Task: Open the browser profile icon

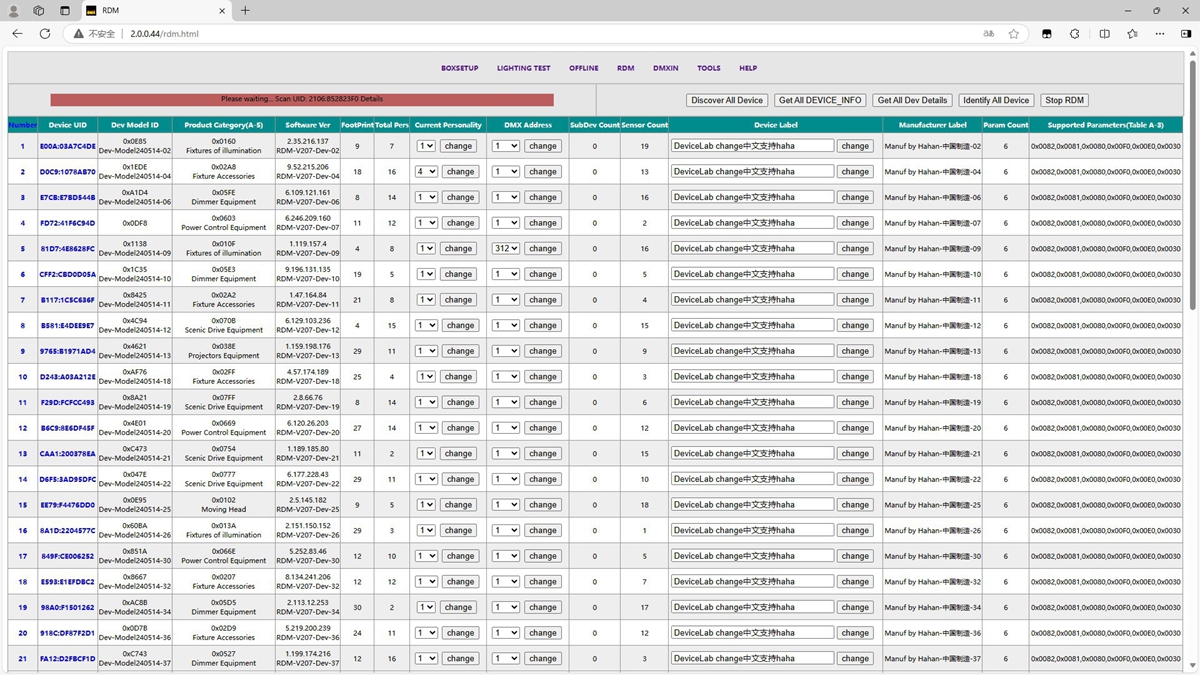Action: coord(14,10)
